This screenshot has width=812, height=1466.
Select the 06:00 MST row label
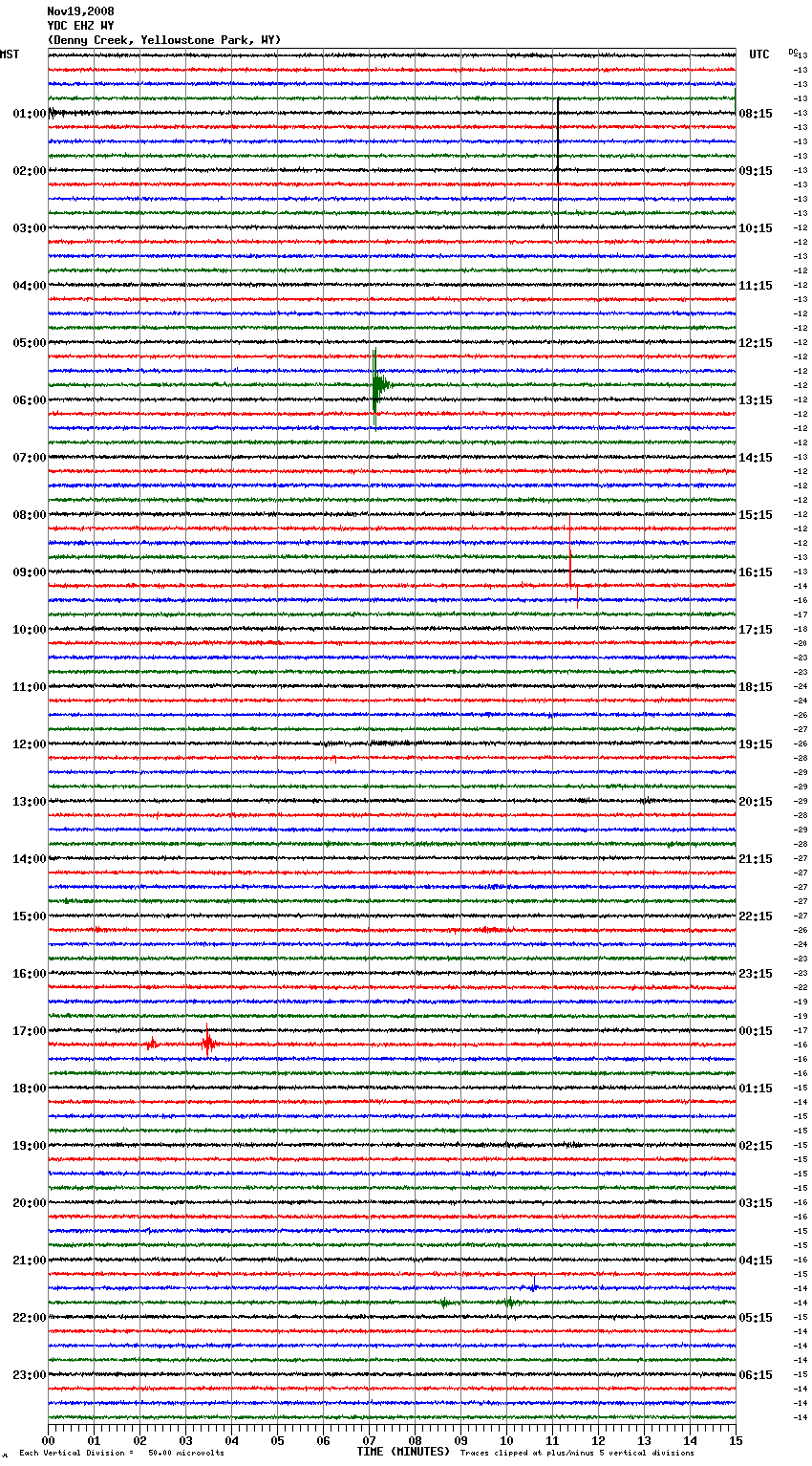pos(30,400)
